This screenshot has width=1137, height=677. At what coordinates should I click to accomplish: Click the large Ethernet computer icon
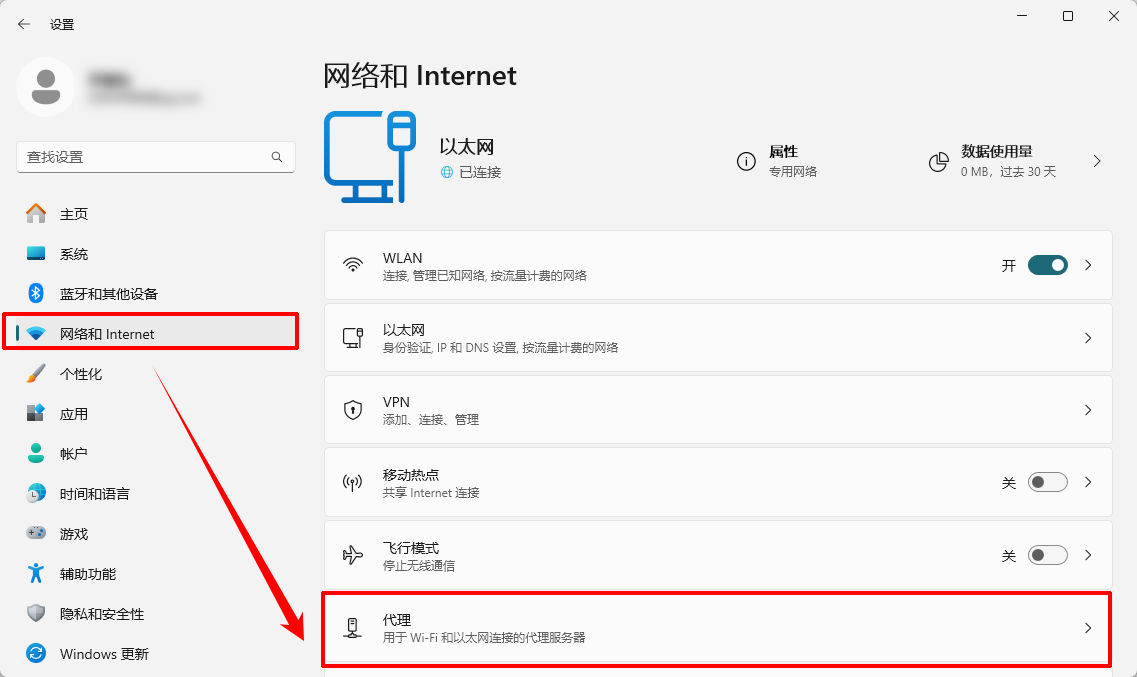[370, 157]
